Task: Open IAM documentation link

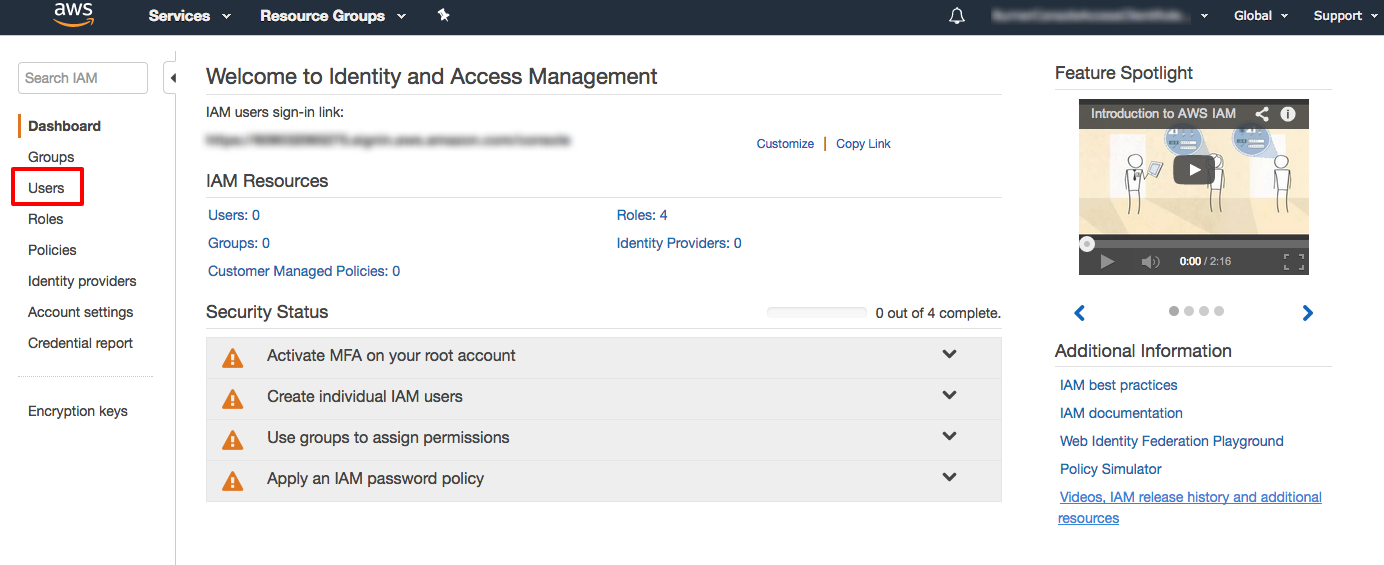Action: click(1121, 413)
